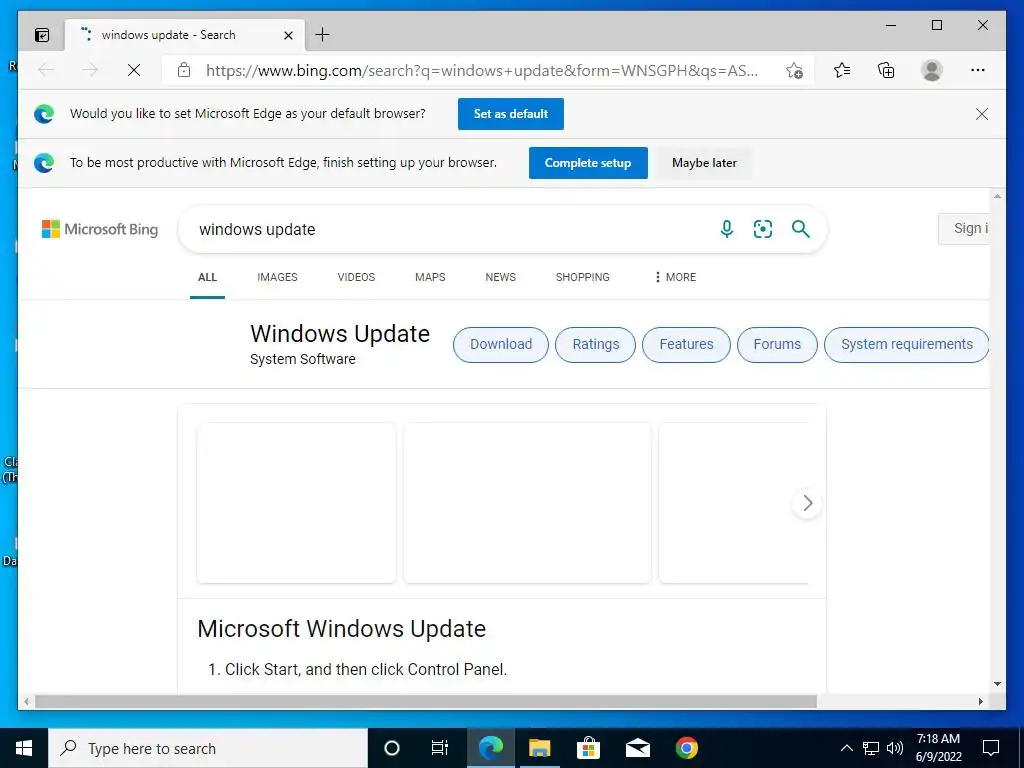Select the ALL results tab
The height and width of the screenshot is (768, 1024).
tap(207, 277)
